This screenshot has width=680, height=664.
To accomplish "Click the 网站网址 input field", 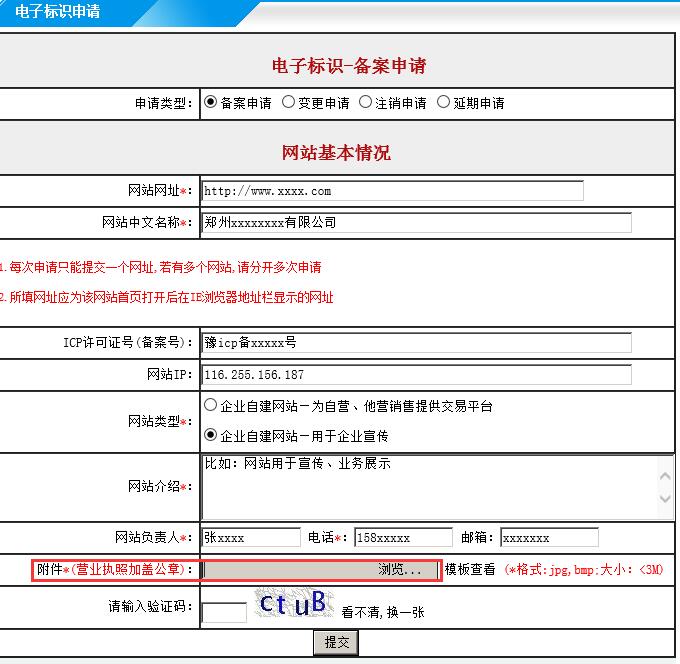I will [x=392, y=191].
